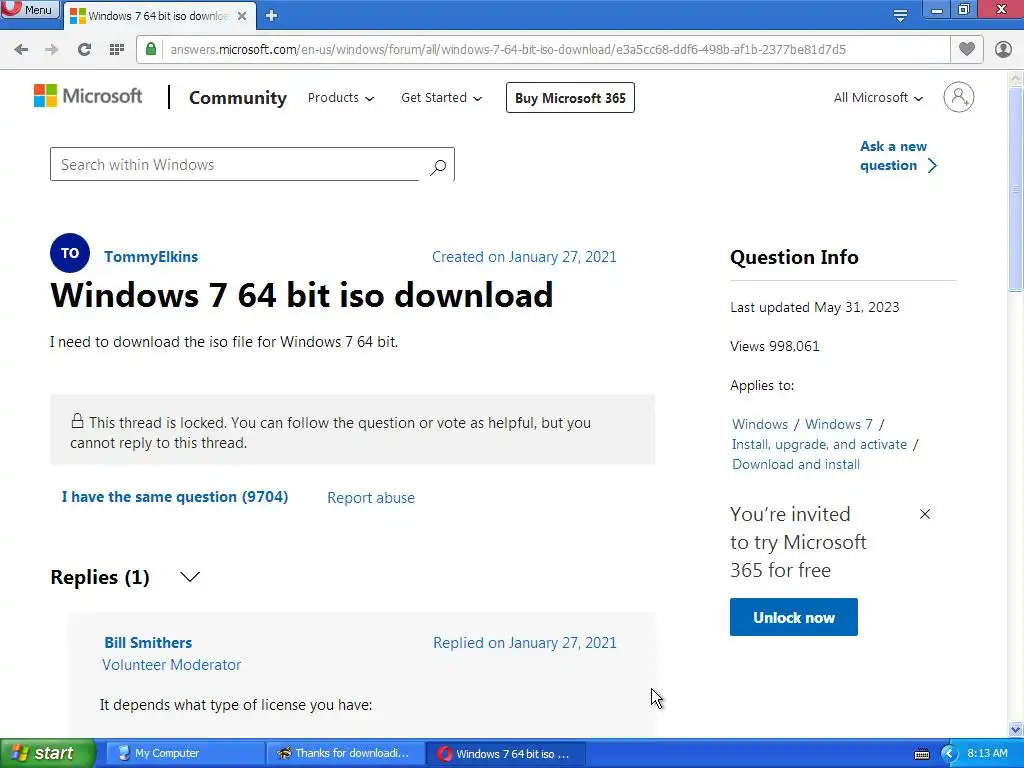
Task: Open a new tab with plus icon
Action: pyautogui.click(x=272, y=16)
